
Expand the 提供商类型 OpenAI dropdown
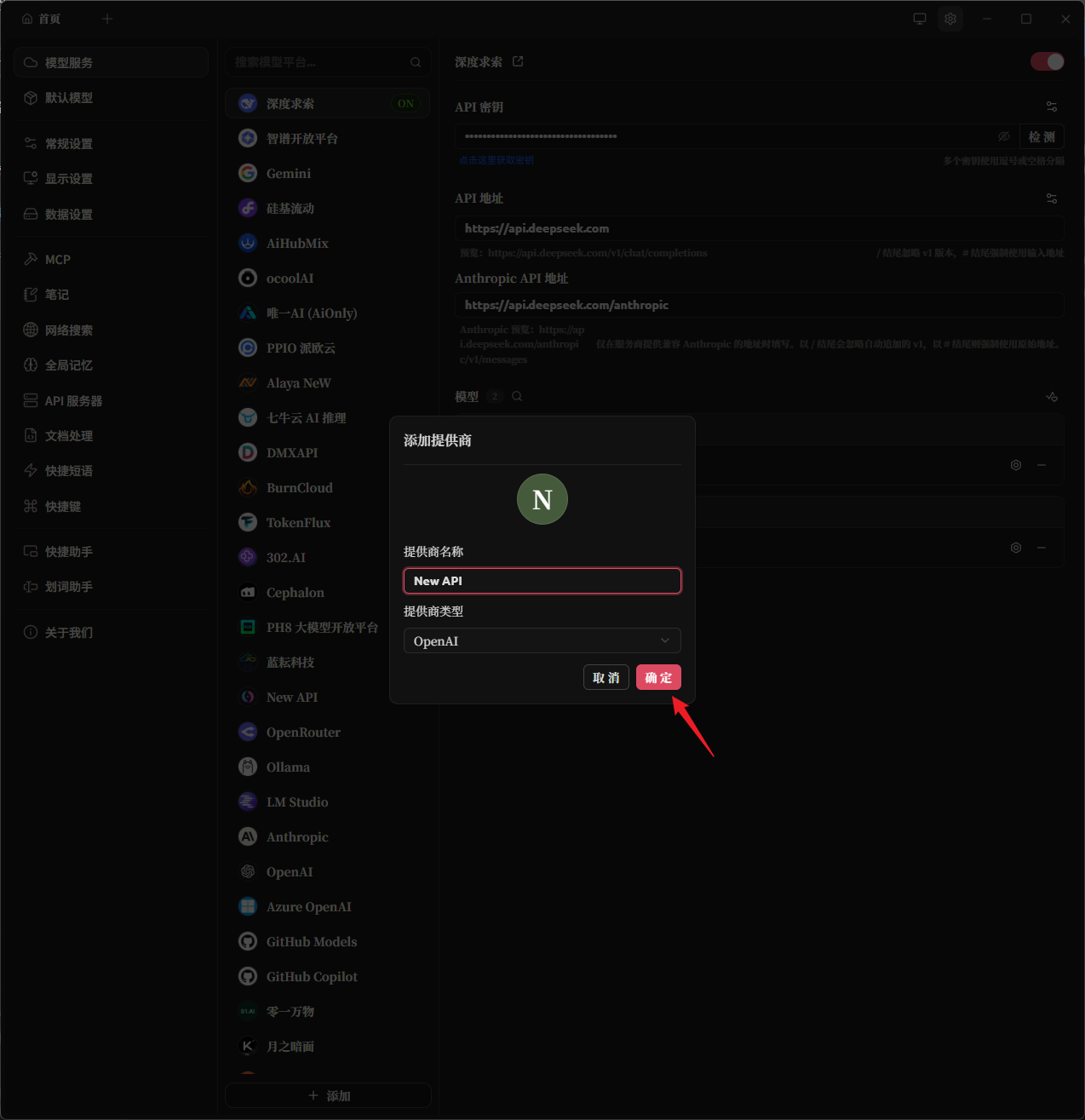point(542,640)
